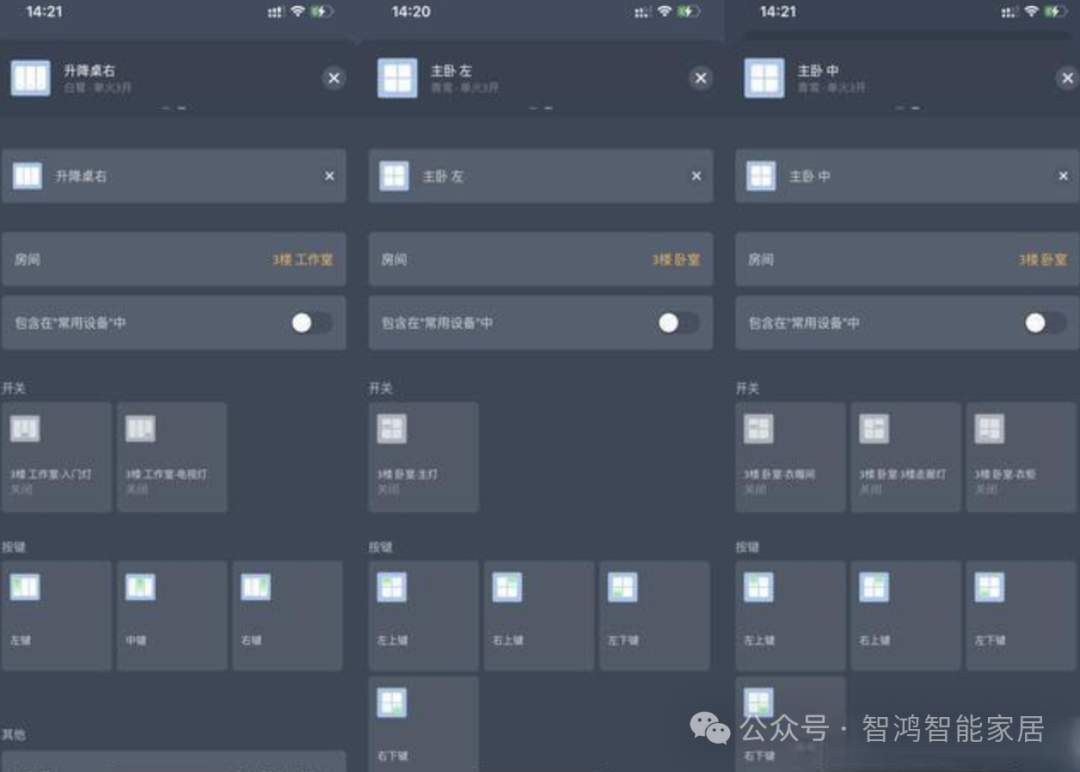Tap the 主卧 左 device icon in header

[397, 77]
